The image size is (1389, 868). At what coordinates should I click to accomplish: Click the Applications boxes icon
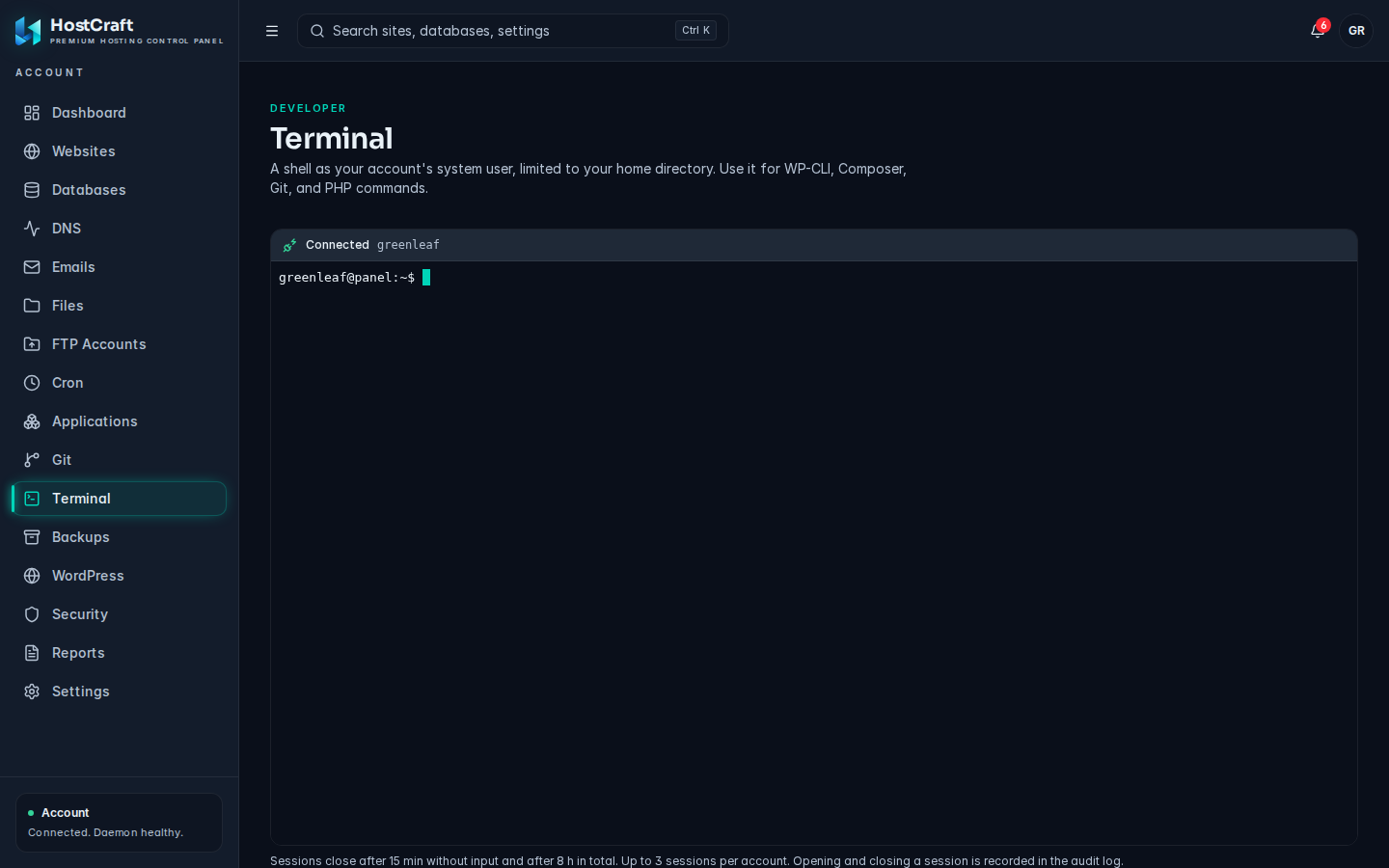tap(32, 421)
